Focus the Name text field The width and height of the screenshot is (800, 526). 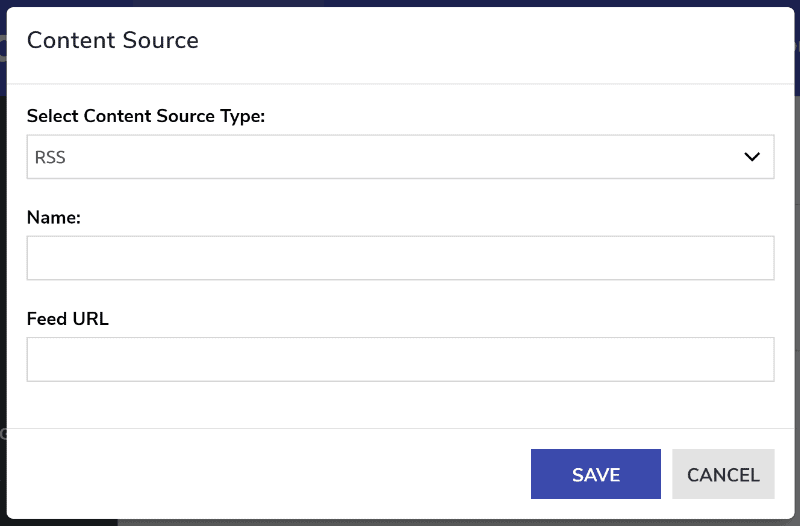(x=401, y=258)
